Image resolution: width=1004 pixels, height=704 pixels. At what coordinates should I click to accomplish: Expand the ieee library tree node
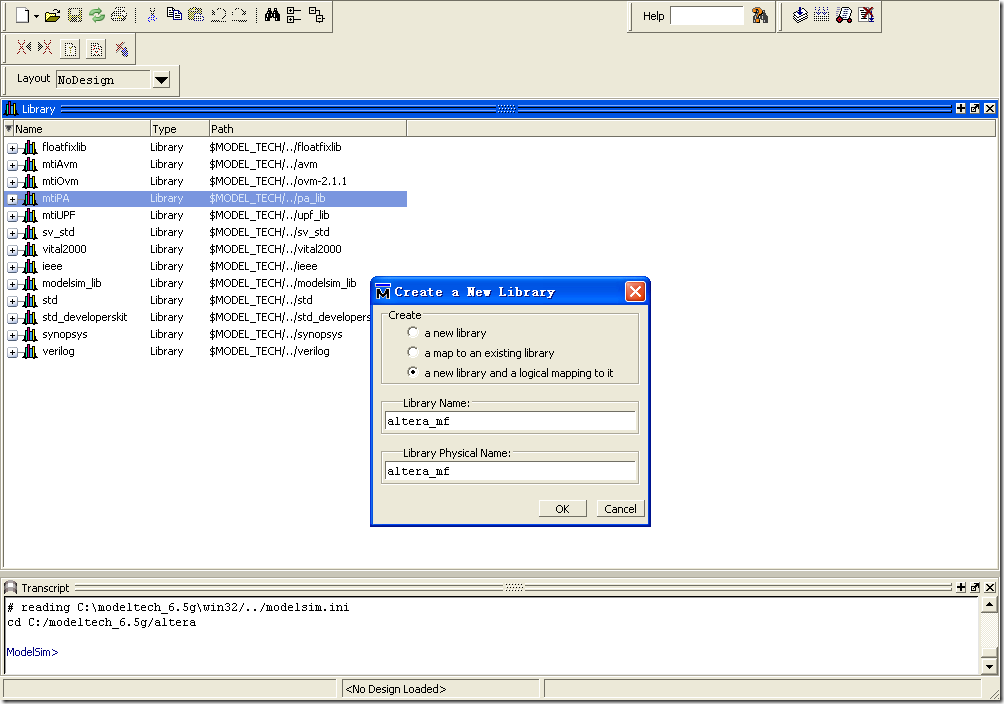[13, 267]
